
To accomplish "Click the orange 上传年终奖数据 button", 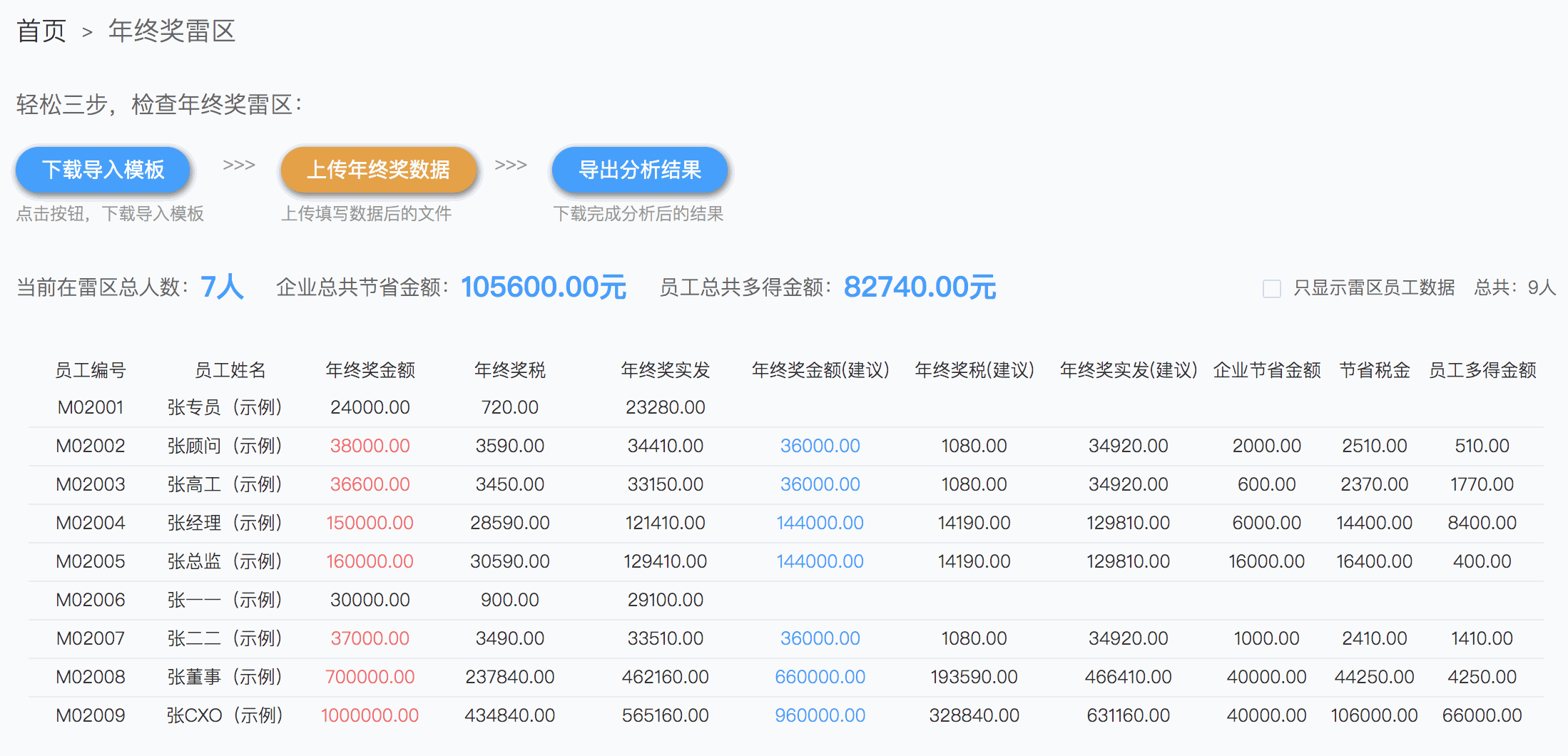I will coord(378,170).
